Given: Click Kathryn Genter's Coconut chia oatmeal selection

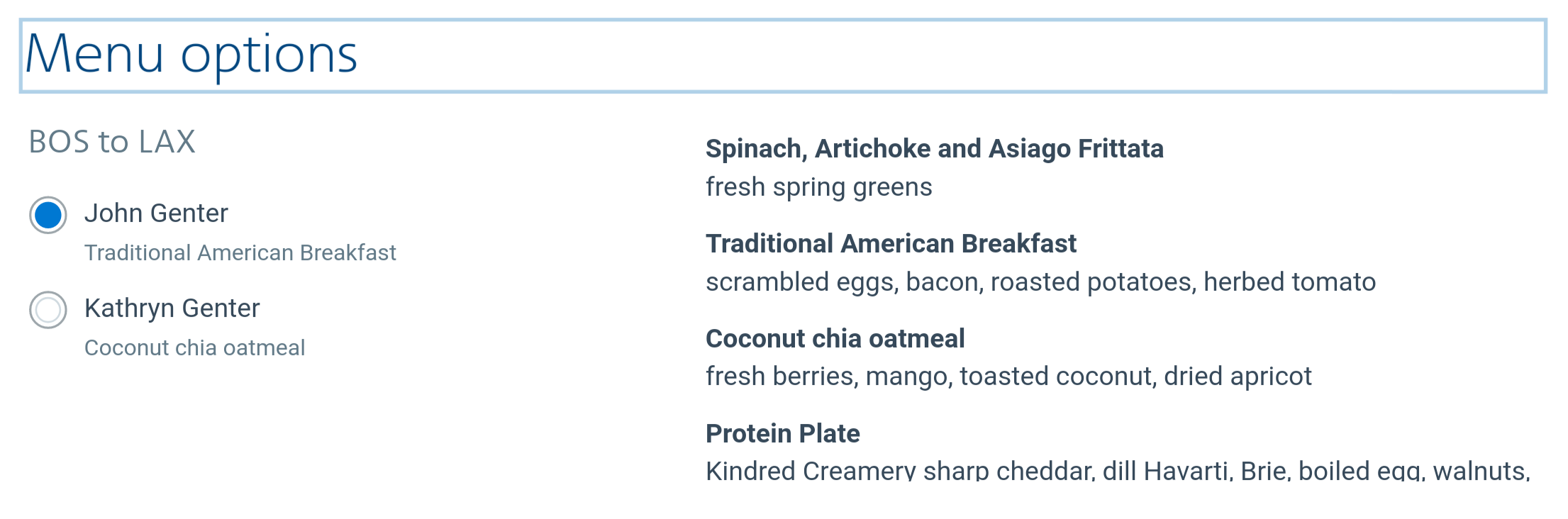Looking at the screenshot, I should 194,348.
